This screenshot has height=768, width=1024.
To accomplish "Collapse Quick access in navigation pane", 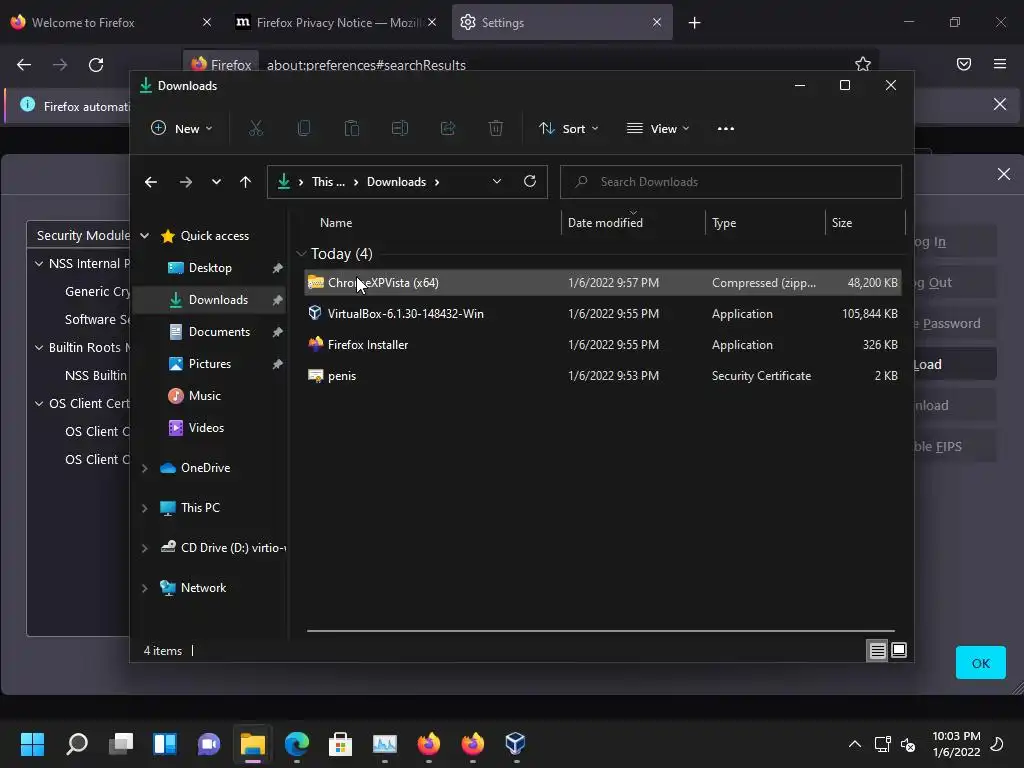I will click(x=145, y=236).
